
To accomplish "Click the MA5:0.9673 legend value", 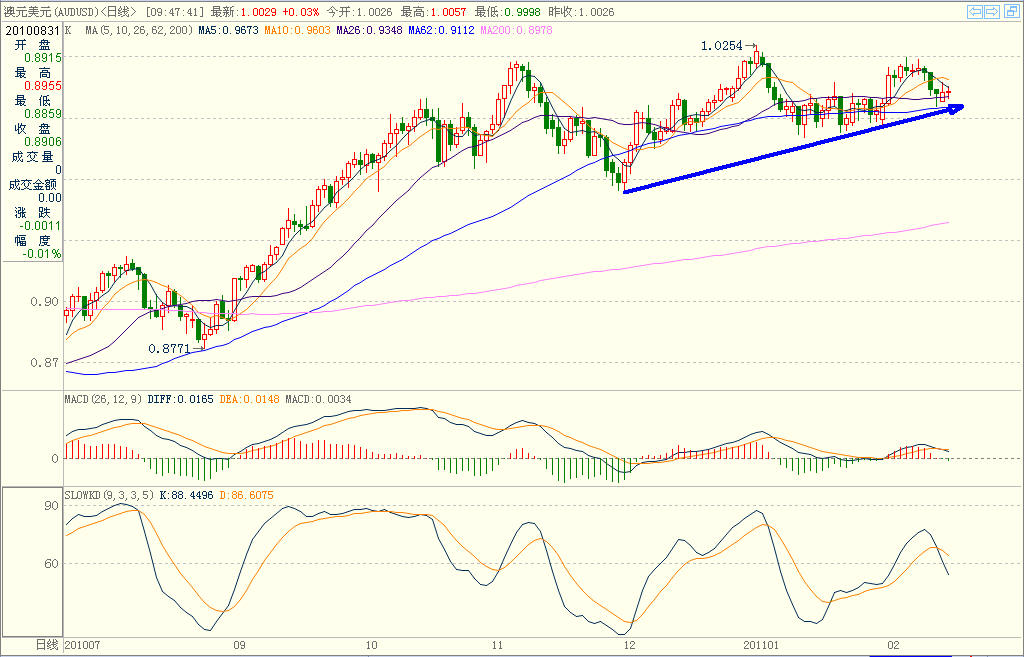I will [229, 30].
